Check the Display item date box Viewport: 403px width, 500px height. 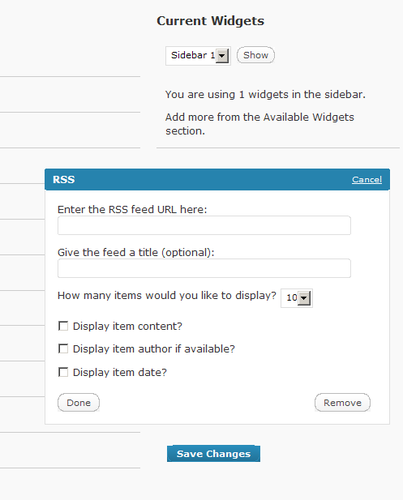click(63, 372)
